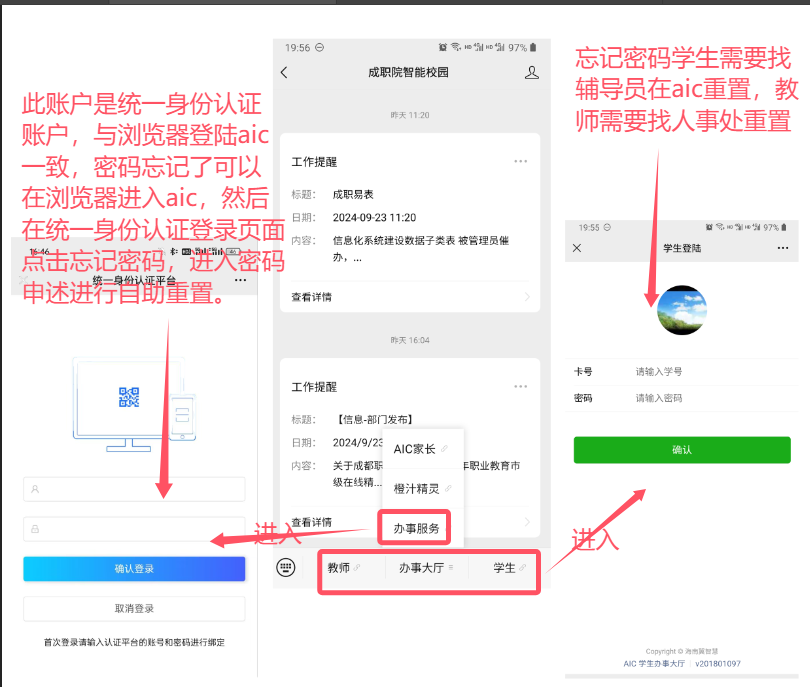Open the account profile icon in chat header
Screen dimensions: 810x687
(531, 72)
